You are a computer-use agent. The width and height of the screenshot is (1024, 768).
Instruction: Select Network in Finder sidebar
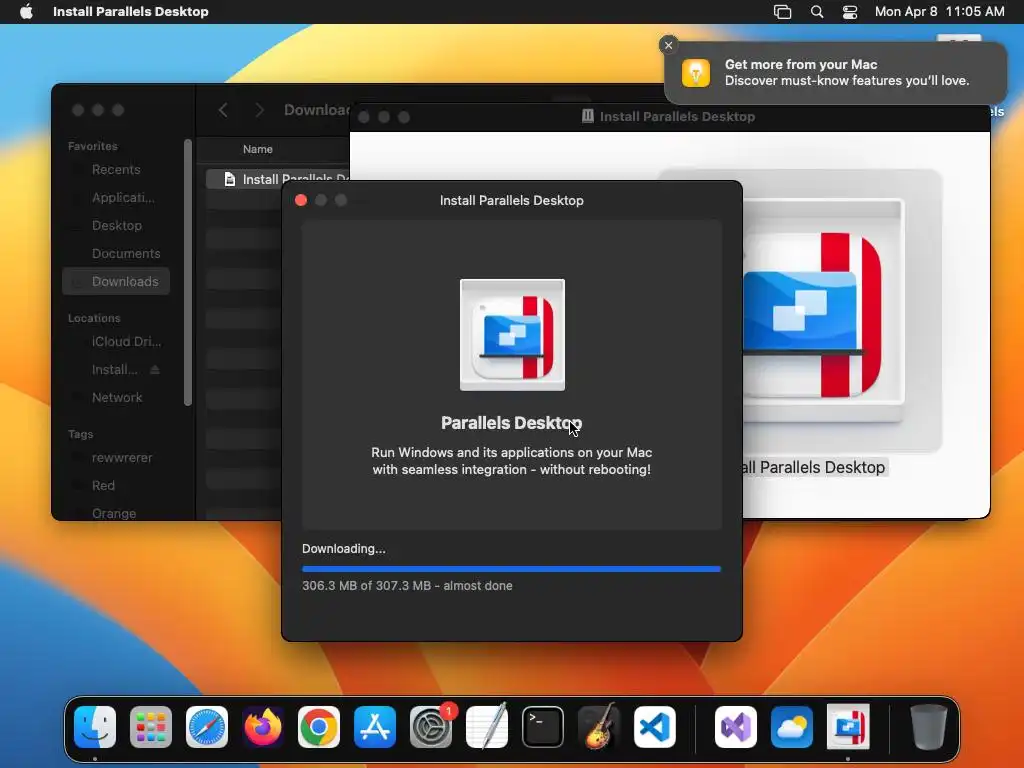116,398
